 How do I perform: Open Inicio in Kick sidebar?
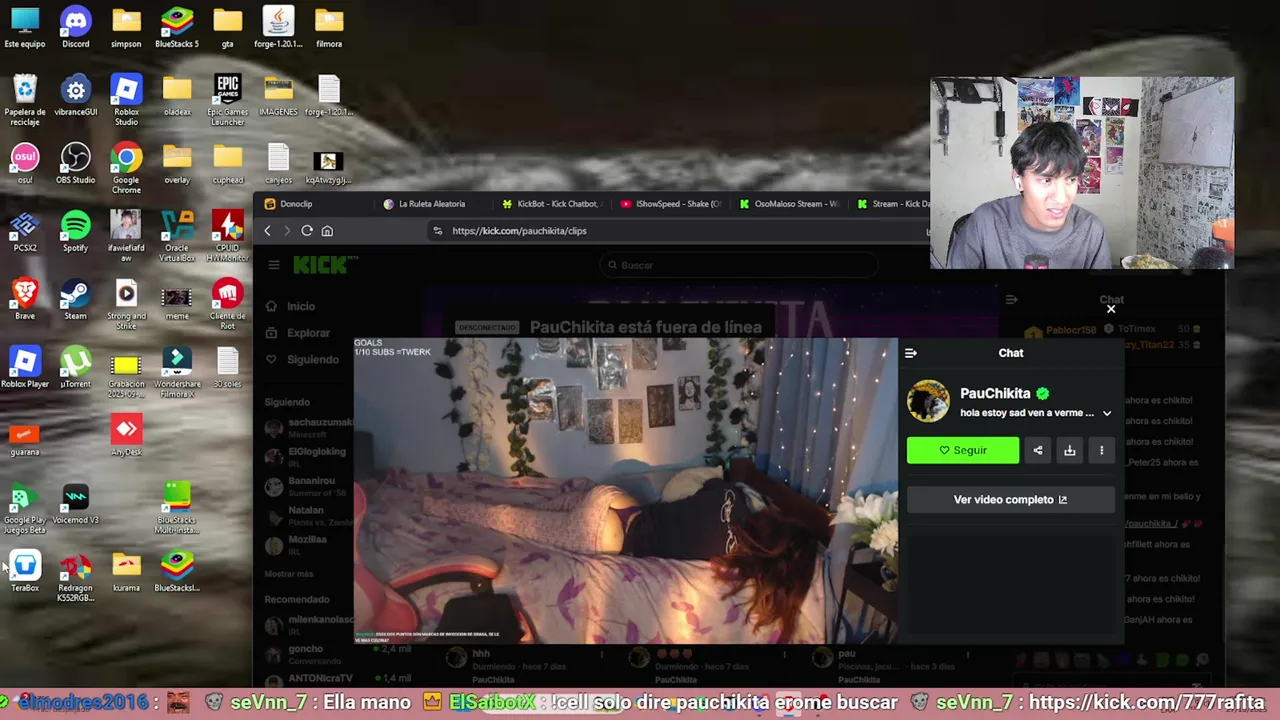point(300,307)
